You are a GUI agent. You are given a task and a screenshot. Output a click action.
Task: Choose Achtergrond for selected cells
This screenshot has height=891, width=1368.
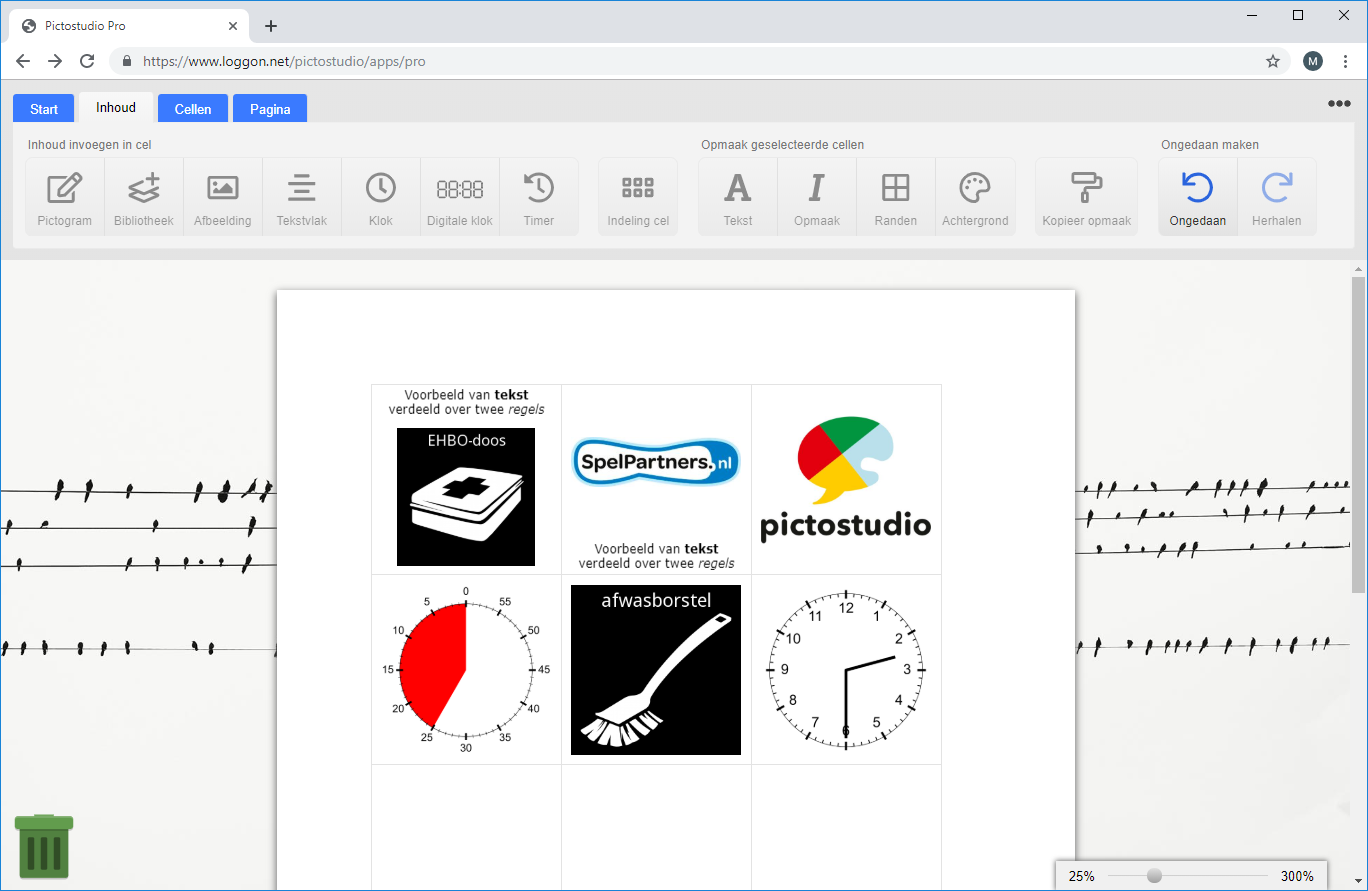tap(974, 196)
